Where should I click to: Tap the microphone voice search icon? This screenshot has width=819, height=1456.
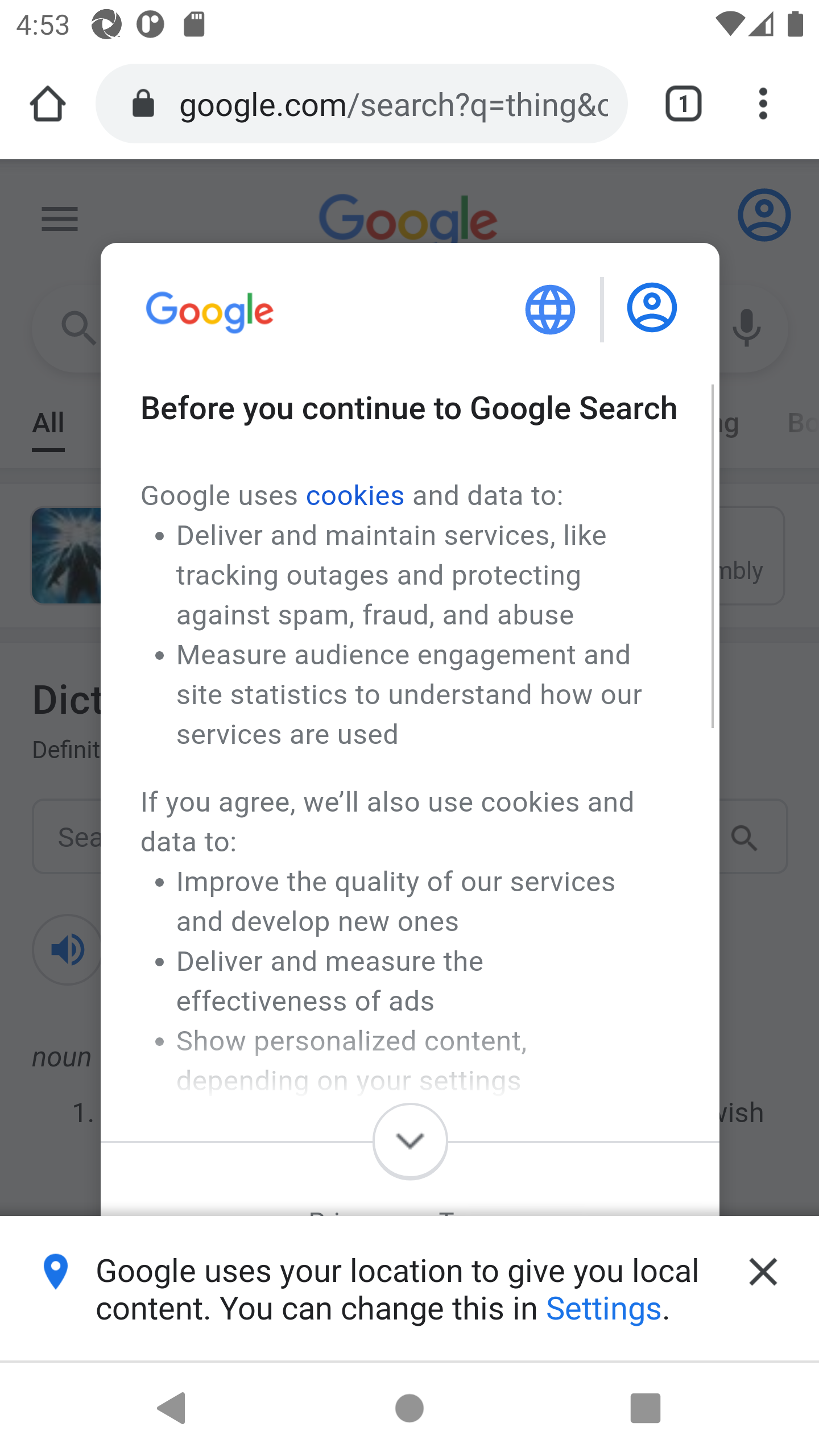746,328
